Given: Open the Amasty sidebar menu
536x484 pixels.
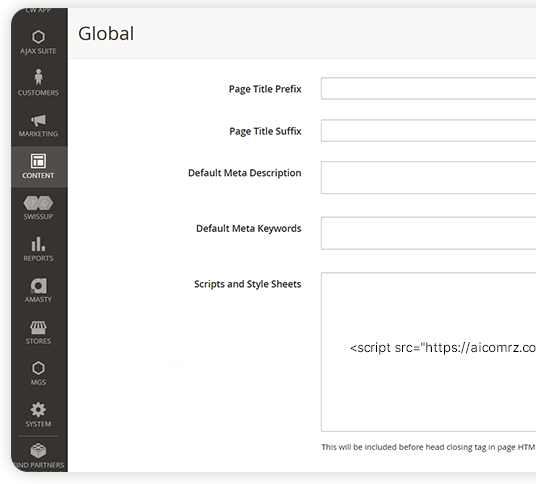Looking at the screenshot, I should point(39,291).
